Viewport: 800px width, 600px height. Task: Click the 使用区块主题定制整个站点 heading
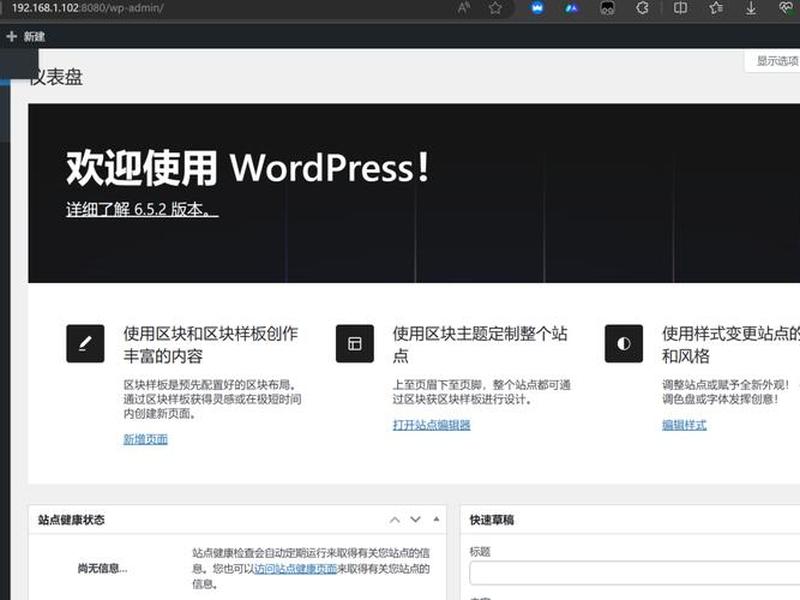(x=480, y=344)
